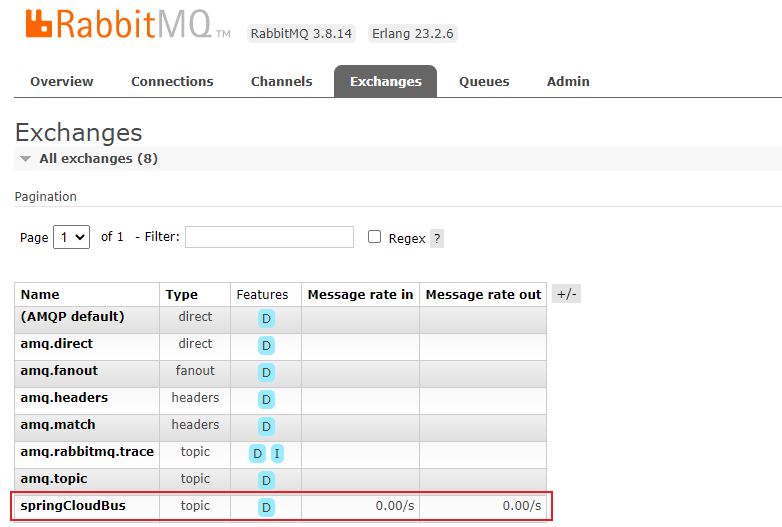Click the I badge in amq.rabbitmq.trace row
This screenshot has width=782, height=527.
pos(277,454)
